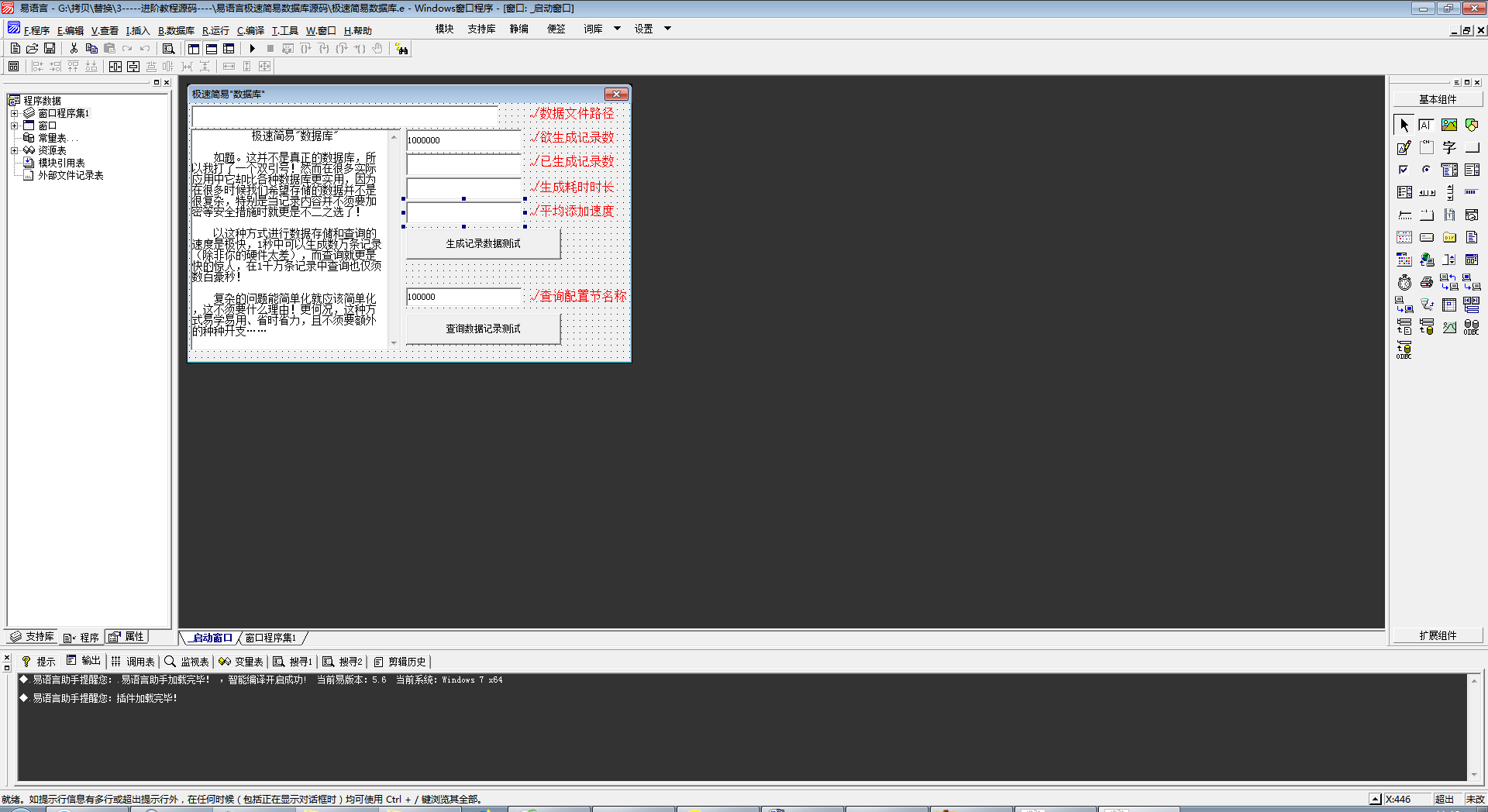Toggle the center-horizontally-in-window layout icon
The height and width of the screenshot is (812, 1488).
(115, 67)
